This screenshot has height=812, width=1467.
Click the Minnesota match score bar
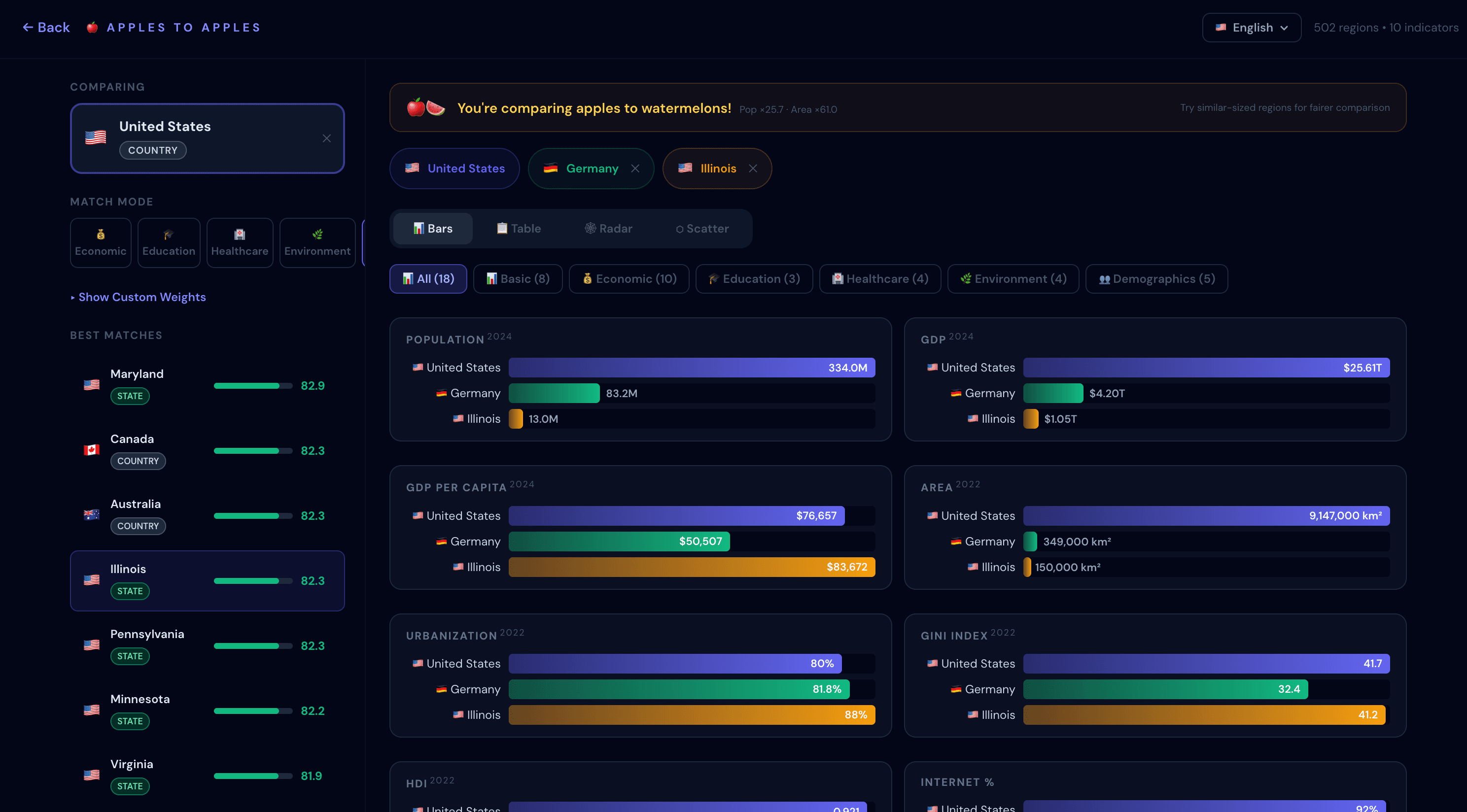click(x=252, y=710)
